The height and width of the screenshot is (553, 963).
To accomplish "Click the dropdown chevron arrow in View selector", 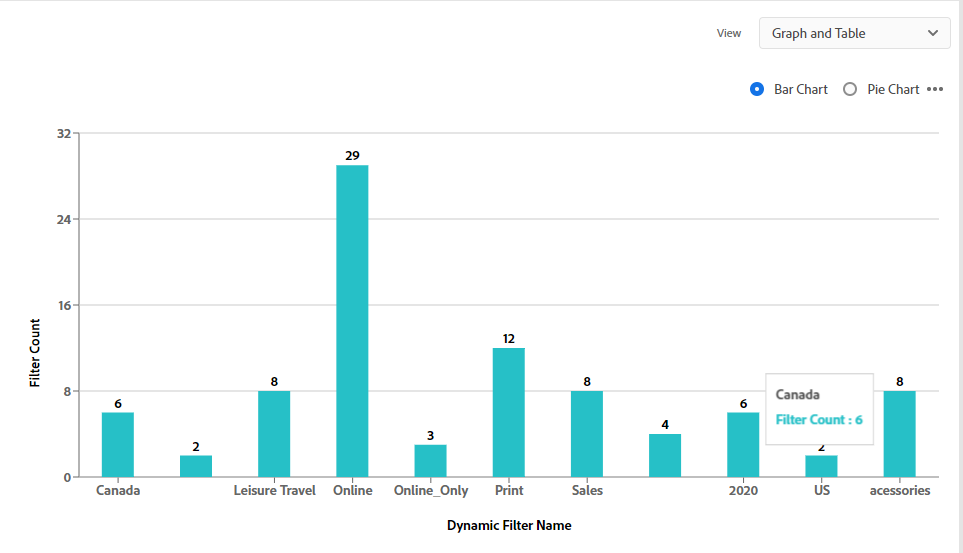I will click(x=933, y=33).
